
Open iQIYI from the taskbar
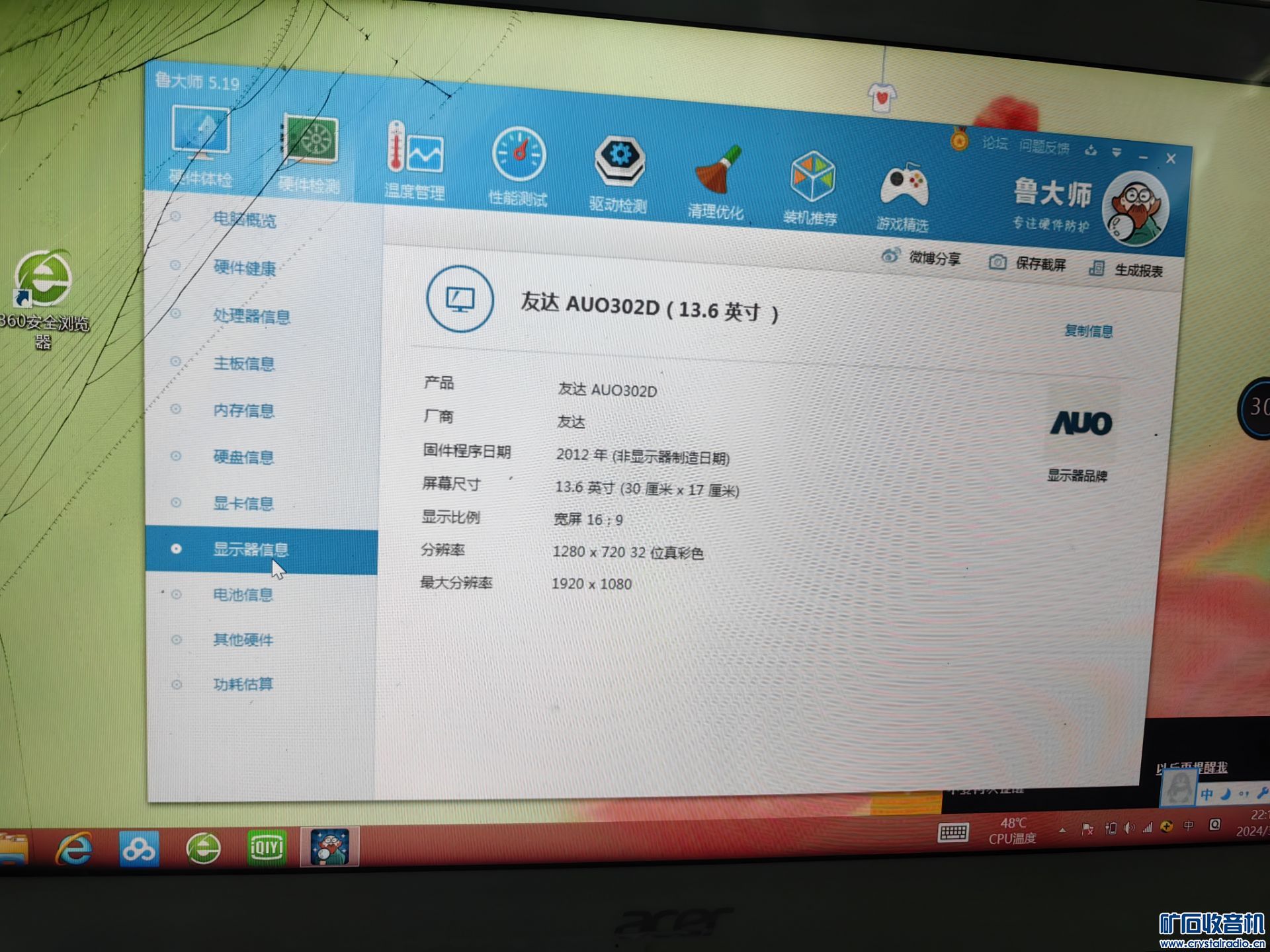pos(266,847)
